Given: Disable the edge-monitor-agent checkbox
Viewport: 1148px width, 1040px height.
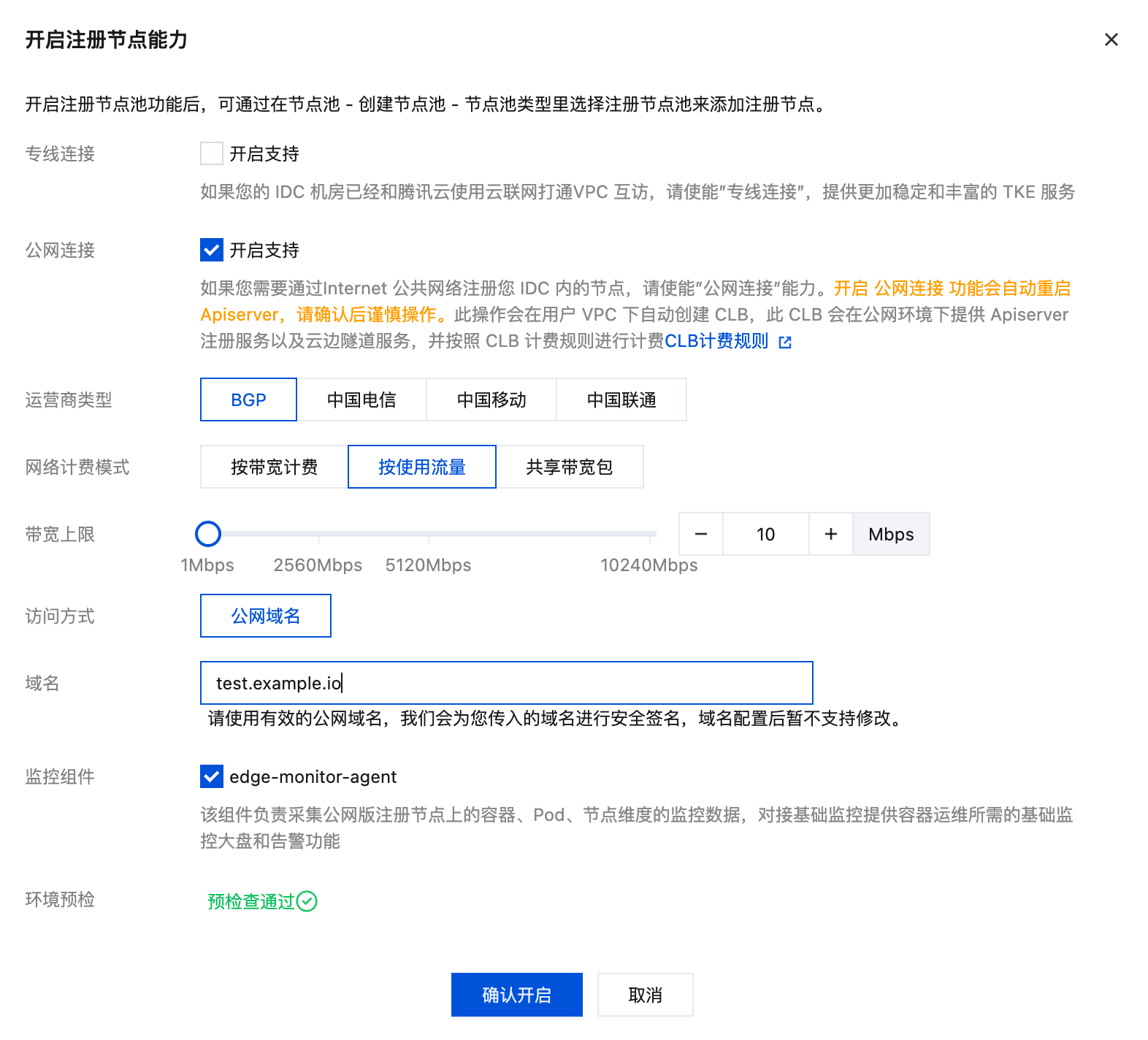Looking at the screenshot, I should point(212,776).
